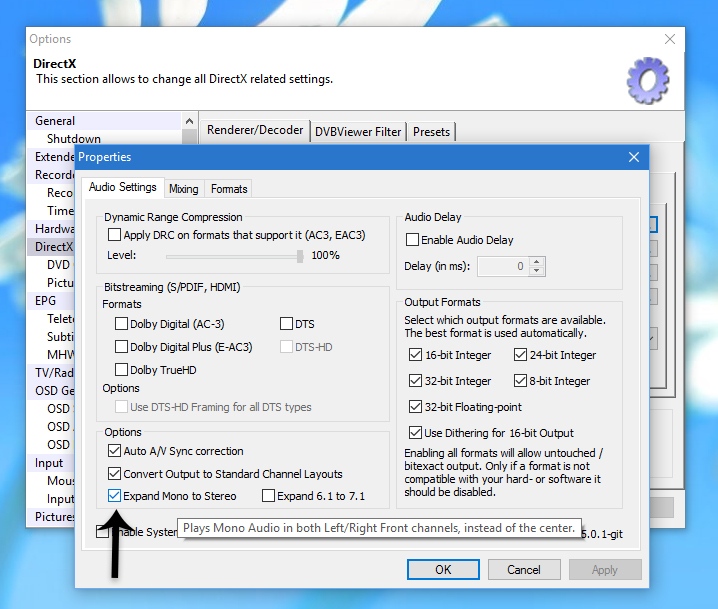
Task: Click scroll-up arrow of Options tree
Action: point(190,121)
